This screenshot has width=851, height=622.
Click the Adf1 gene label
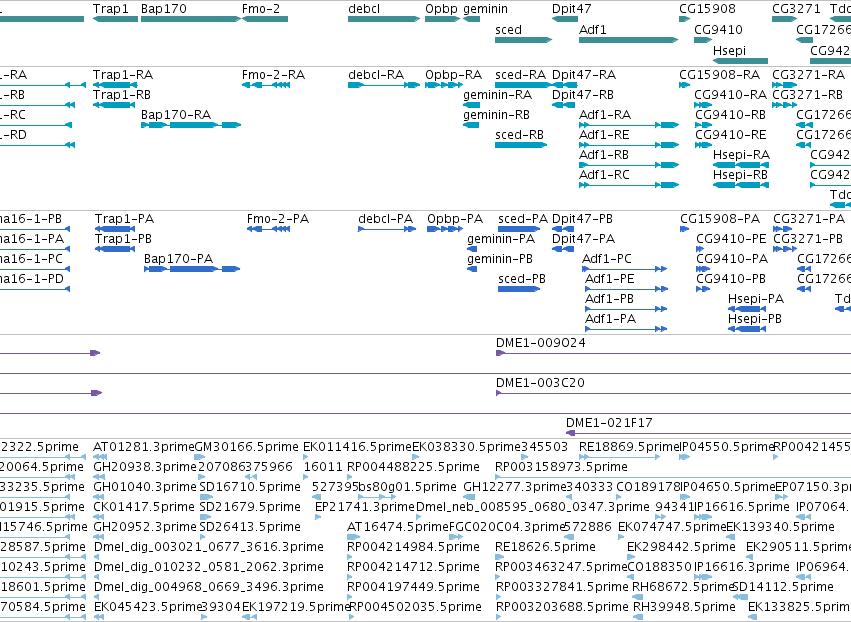593,30
